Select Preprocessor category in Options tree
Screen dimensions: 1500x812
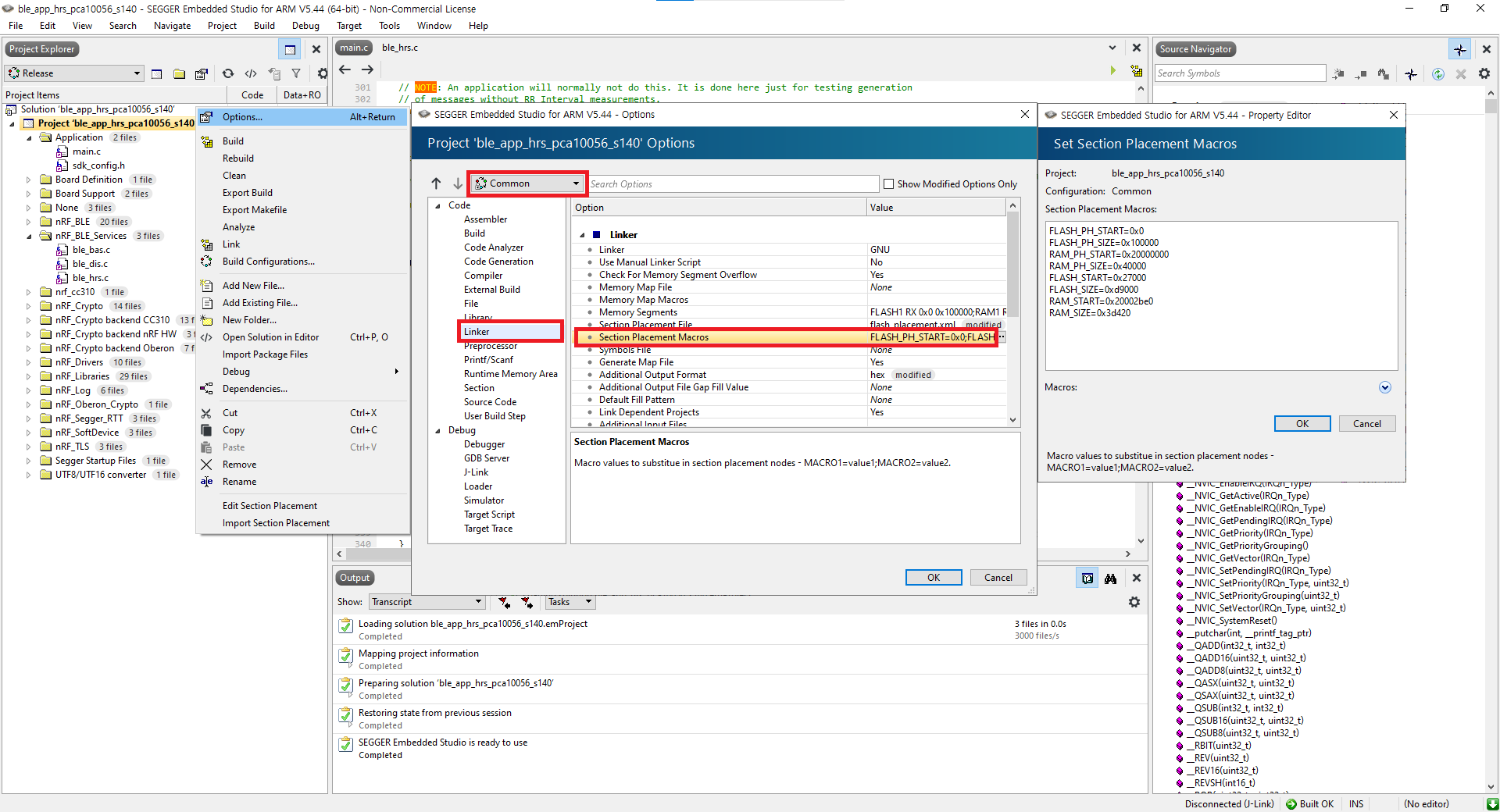tap(491, 346)
